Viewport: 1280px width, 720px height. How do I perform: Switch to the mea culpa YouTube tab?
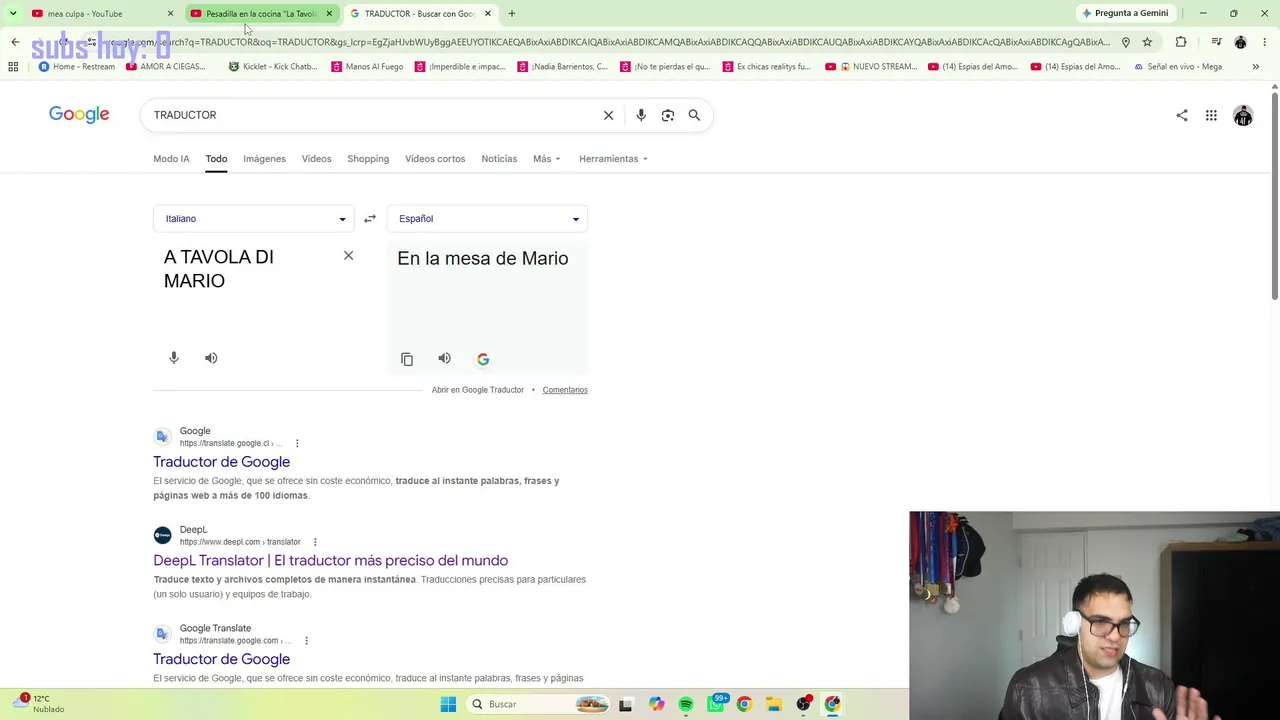[103, 13]
